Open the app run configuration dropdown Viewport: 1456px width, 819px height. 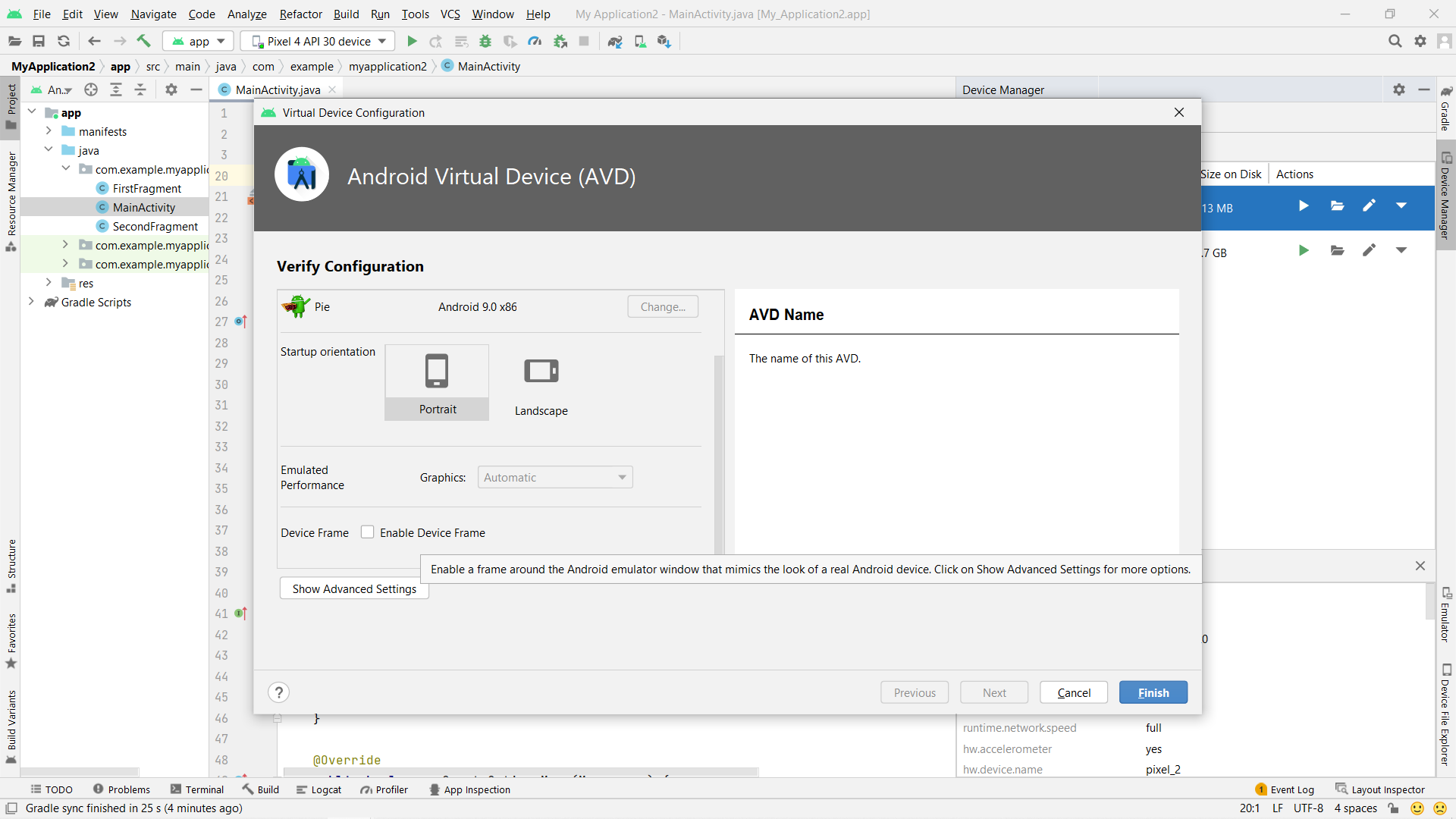pyautogui.click(x=198, y=41)
